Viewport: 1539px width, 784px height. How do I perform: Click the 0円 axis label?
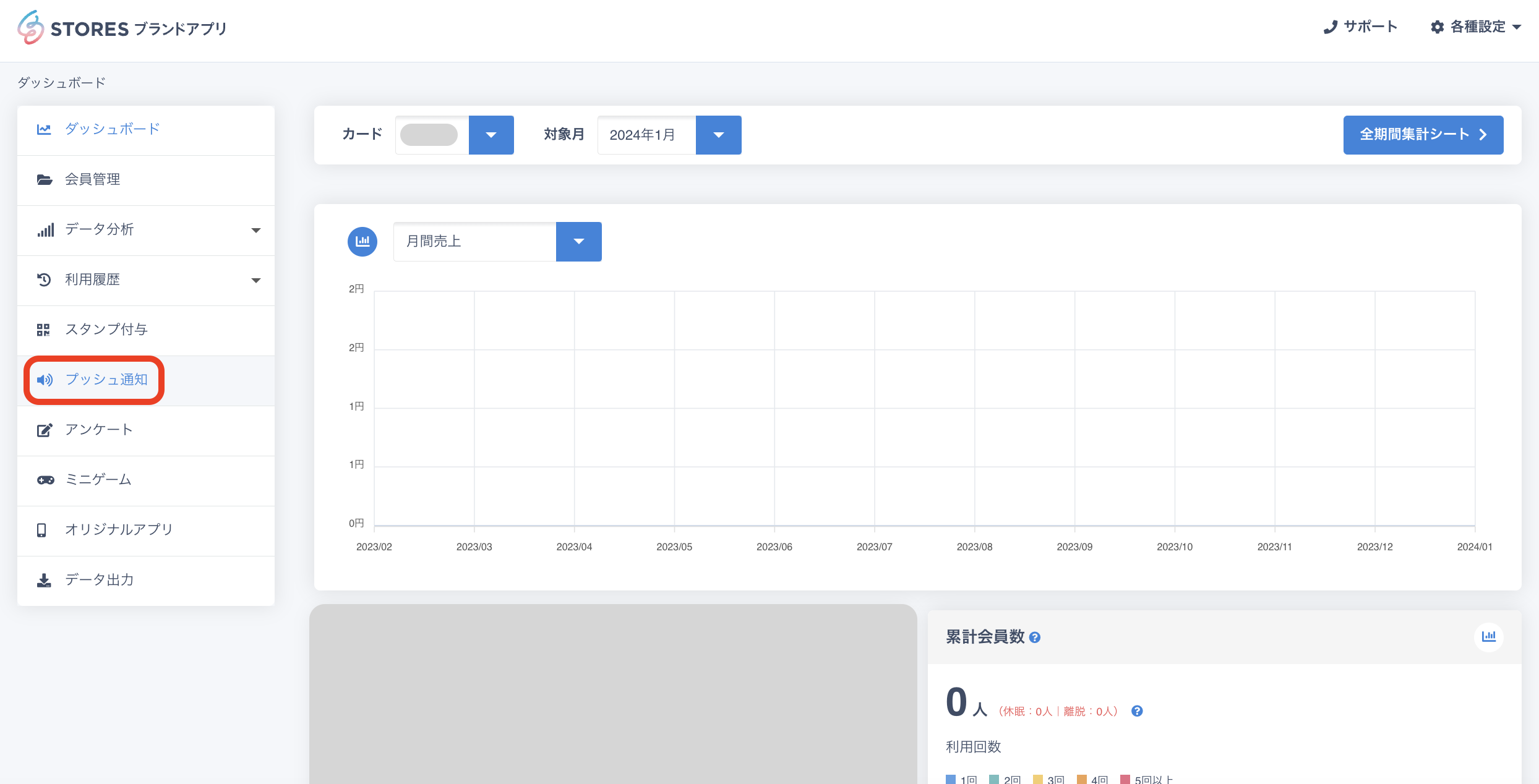click(x=356, y=523)
